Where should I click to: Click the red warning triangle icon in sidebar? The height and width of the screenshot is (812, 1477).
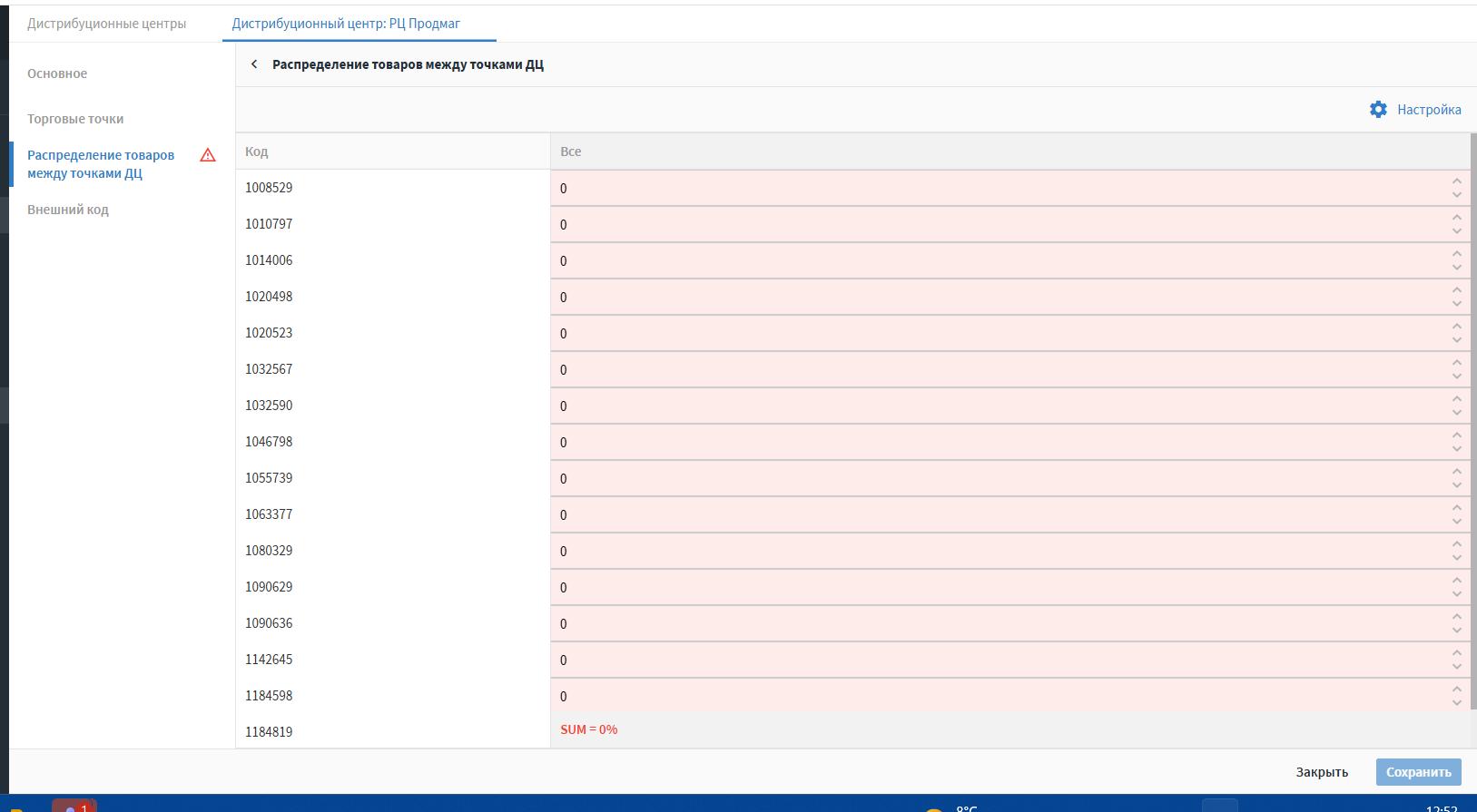coord(208,155)
